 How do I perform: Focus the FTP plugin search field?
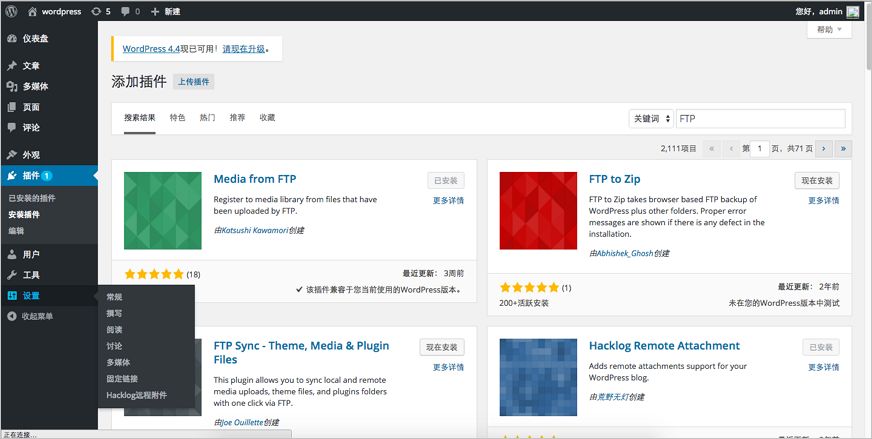point(760,119)
